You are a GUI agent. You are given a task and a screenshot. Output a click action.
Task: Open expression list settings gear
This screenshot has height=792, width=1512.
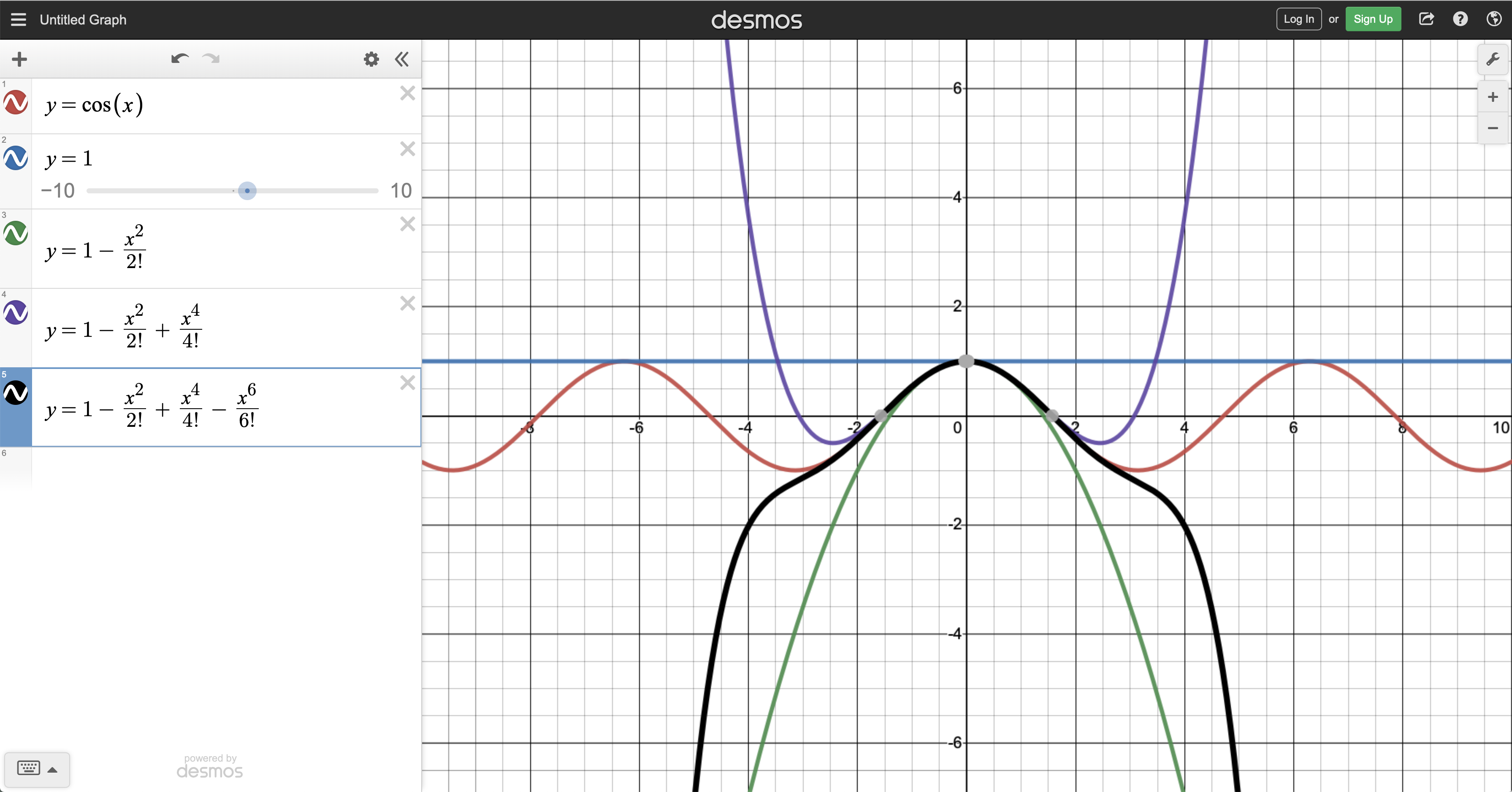[371, 59]
